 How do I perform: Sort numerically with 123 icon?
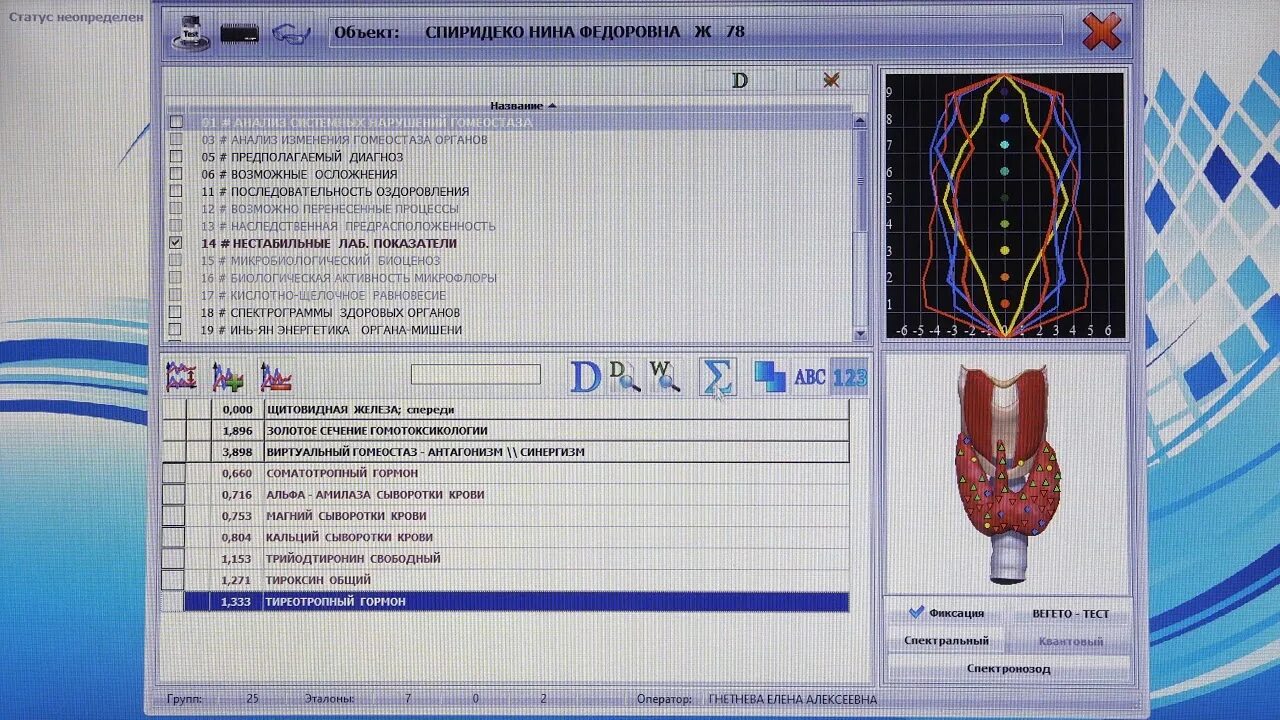point(850,377)
